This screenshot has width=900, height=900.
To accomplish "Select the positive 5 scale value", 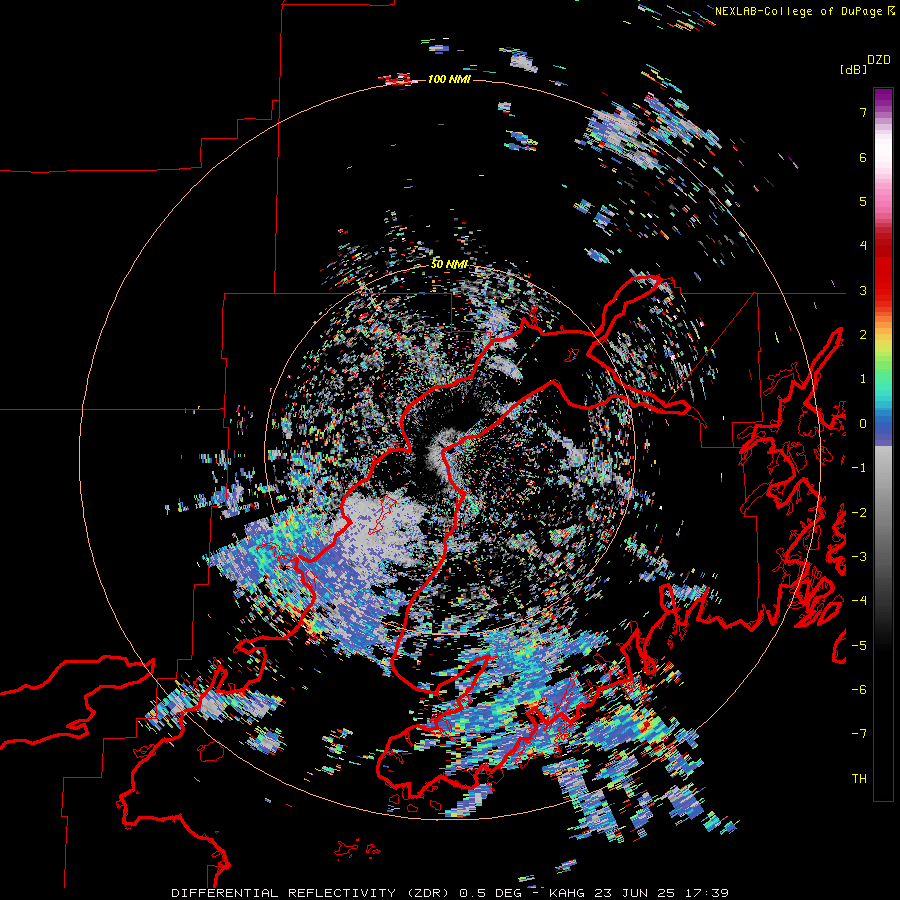I will (x=863, y=201).
